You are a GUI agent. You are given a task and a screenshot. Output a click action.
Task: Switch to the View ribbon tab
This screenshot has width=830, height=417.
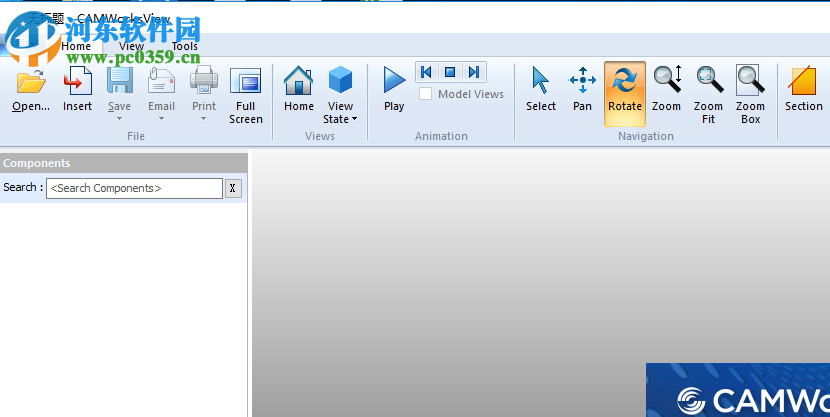click(131, 46)
